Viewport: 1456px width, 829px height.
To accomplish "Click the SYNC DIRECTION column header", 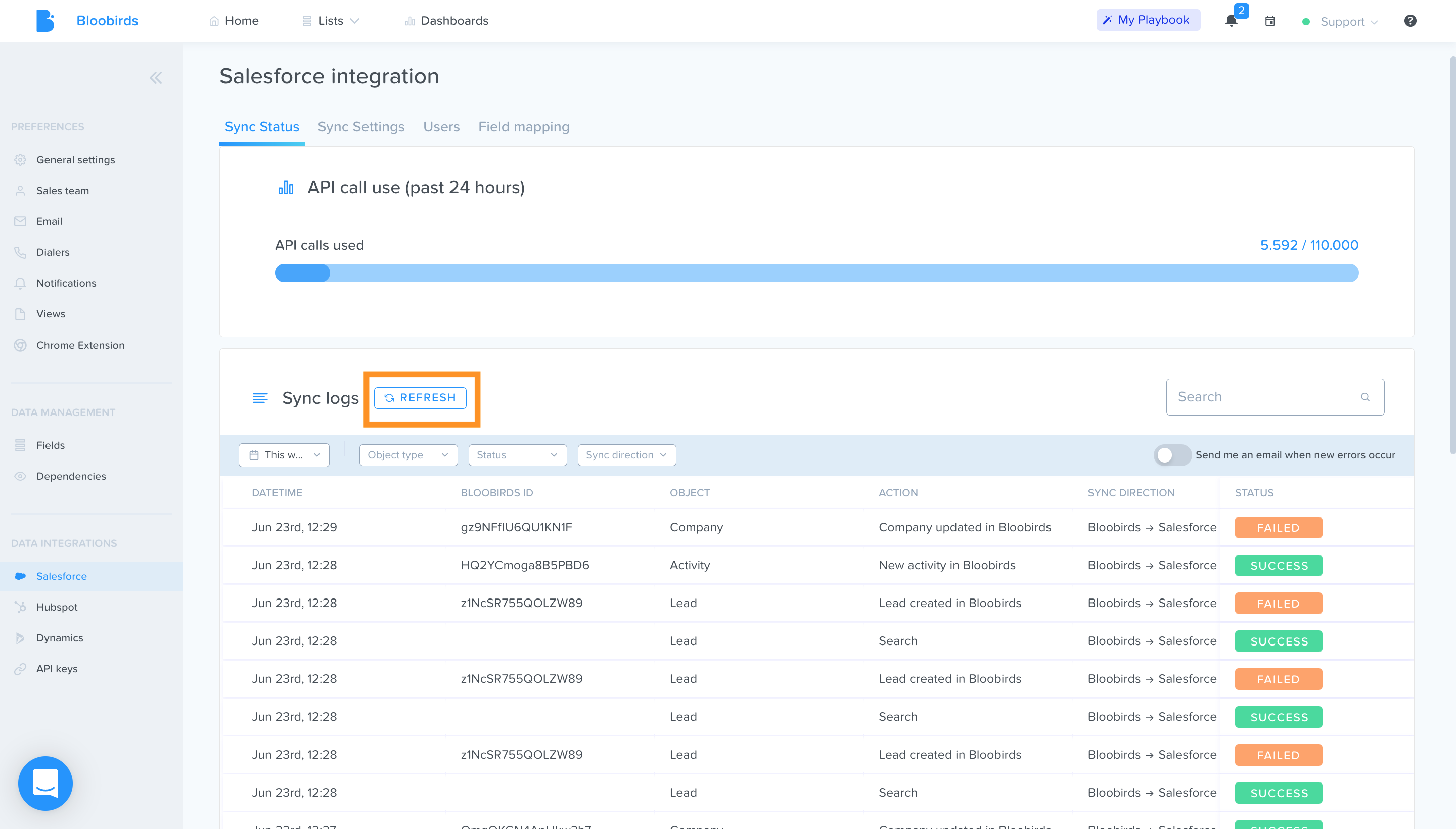I will pos(1131,493).
